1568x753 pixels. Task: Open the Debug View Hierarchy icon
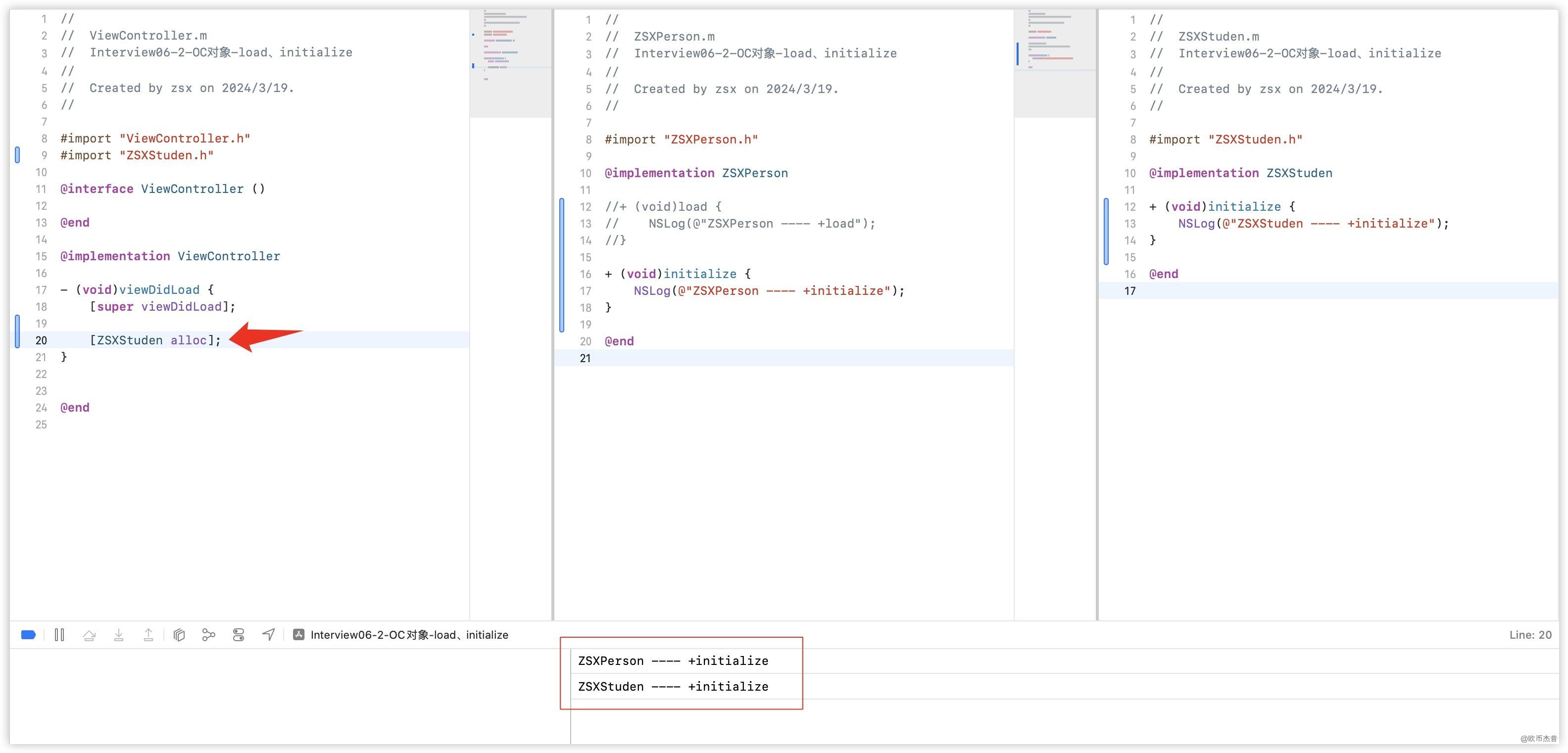(x=179, y=635)
